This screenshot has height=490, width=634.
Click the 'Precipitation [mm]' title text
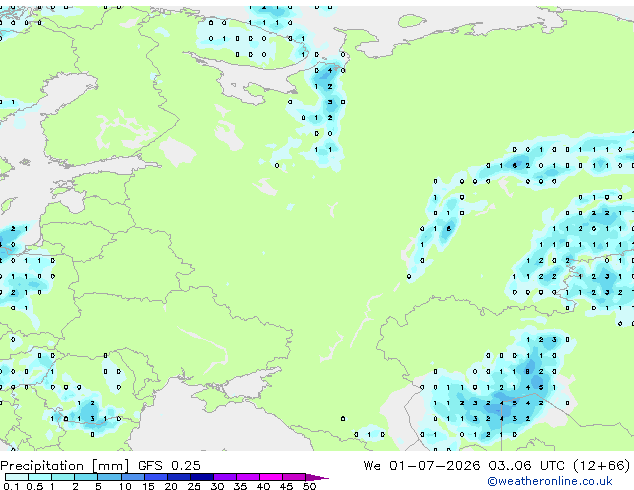pos(65,466)
